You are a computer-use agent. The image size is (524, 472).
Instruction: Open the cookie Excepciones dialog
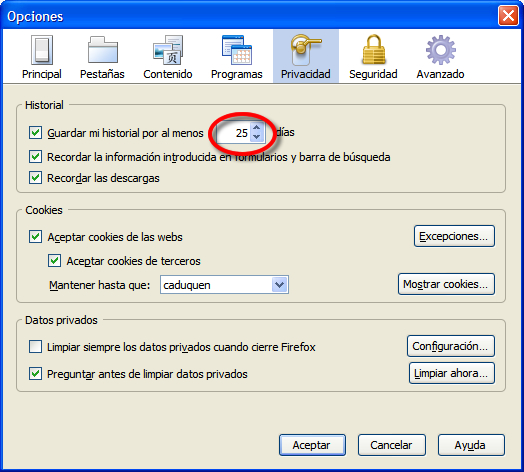pyautogui.click(x=454, y=236)
